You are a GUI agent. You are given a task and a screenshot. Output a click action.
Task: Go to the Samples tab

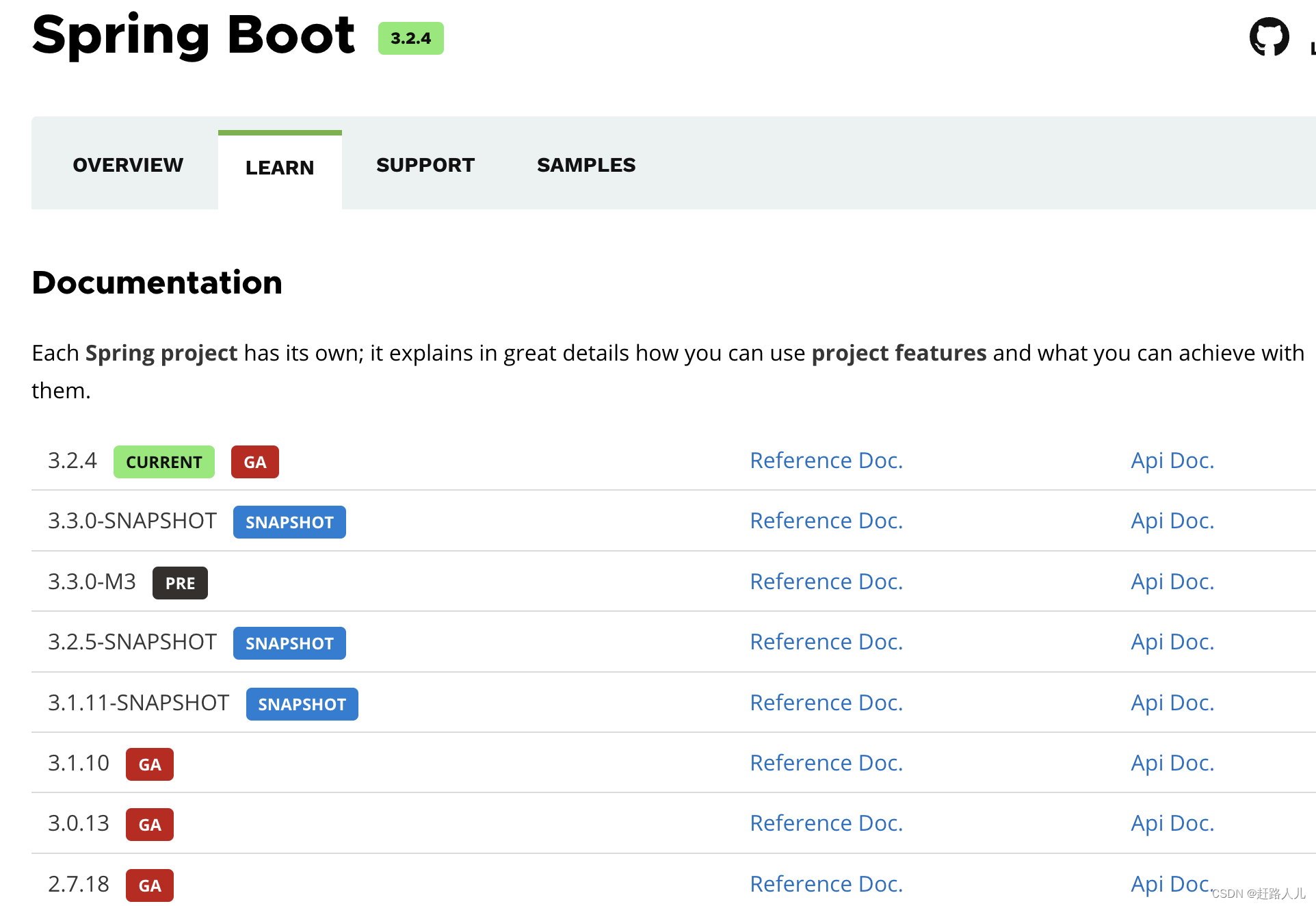click(x=586, y=165)
